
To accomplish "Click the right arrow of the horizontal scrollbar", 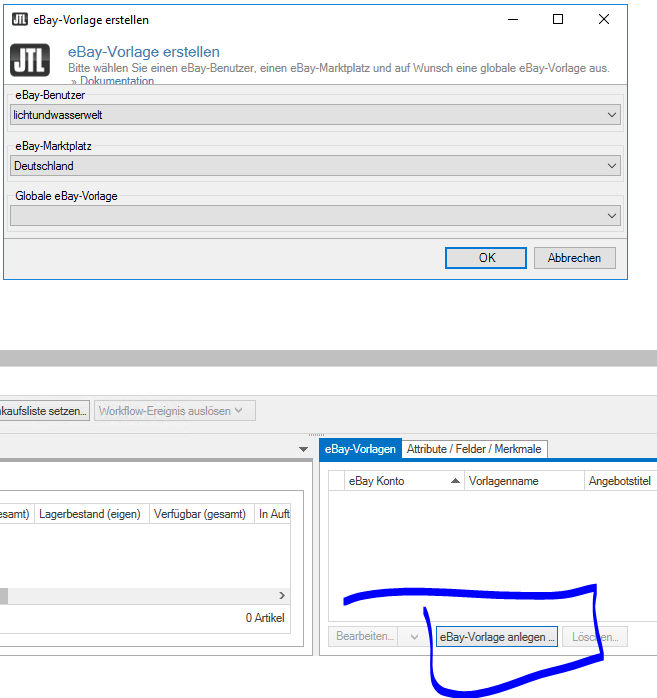I will (x=282, y=596).
